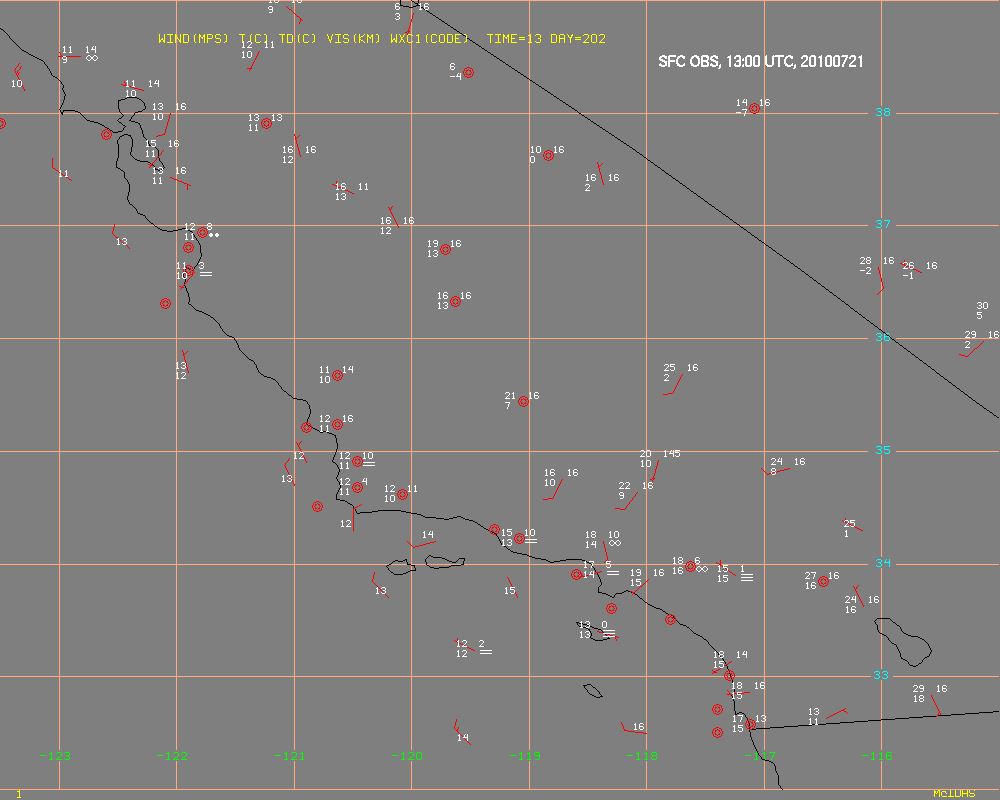The width and height of the screenshot is (1000, 800).
Task: Click the cyan latitude label 33
Action: [881, 676]
